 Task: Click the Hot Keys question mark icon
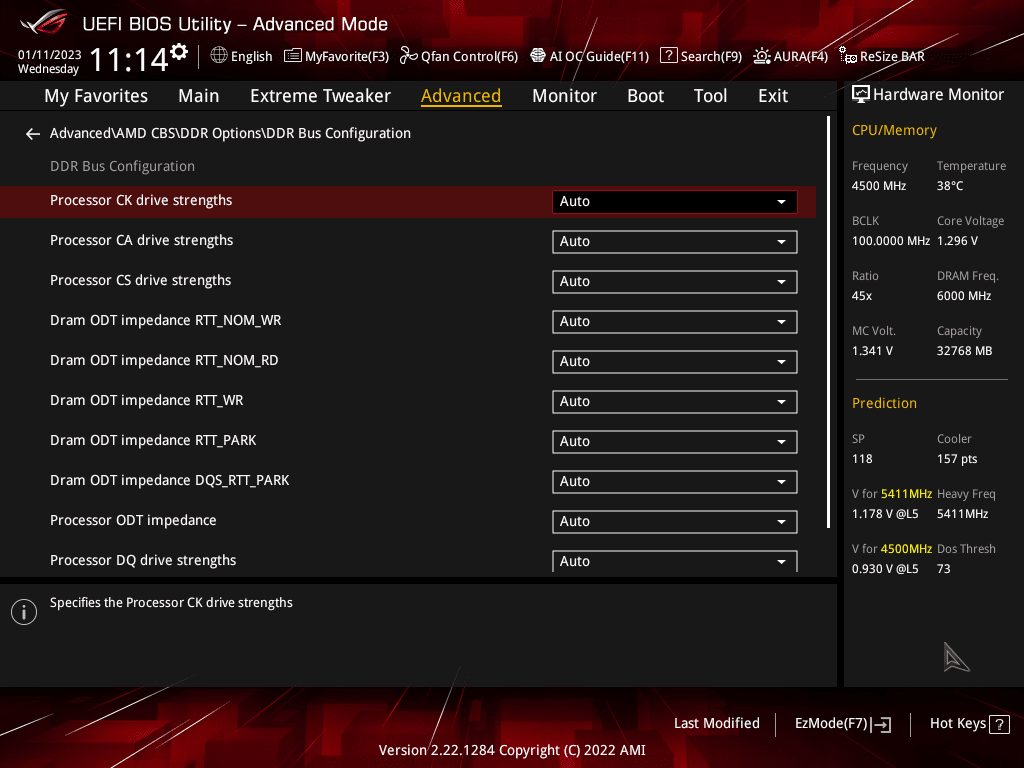tap(999, 724)
